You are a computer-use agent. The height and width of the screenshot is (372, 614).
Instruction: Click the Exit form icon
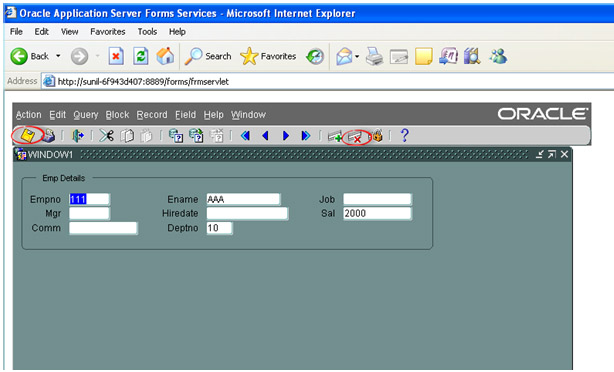(78, 136)
